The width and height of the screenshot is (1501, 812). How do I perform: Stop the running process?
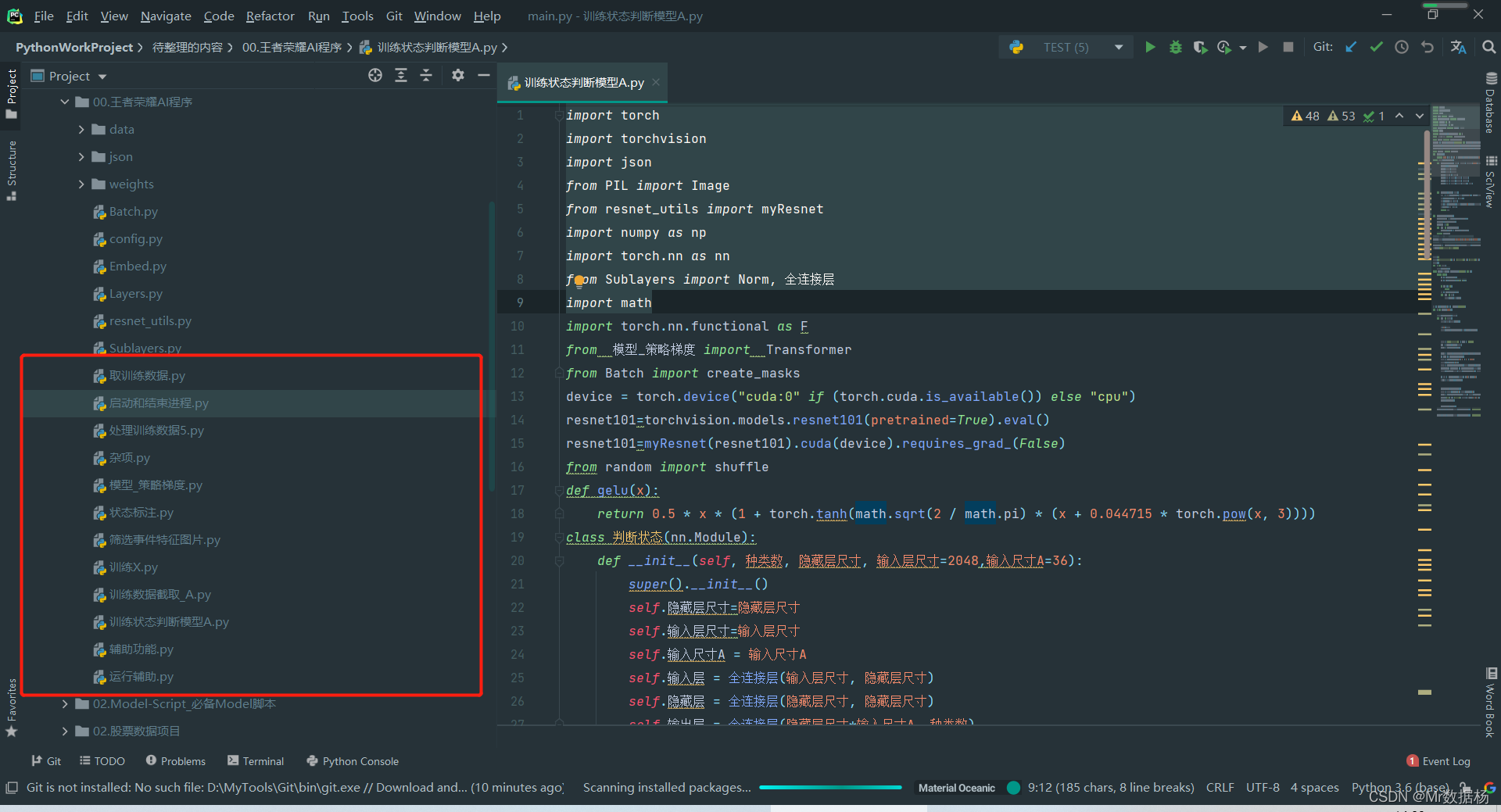1288,48
